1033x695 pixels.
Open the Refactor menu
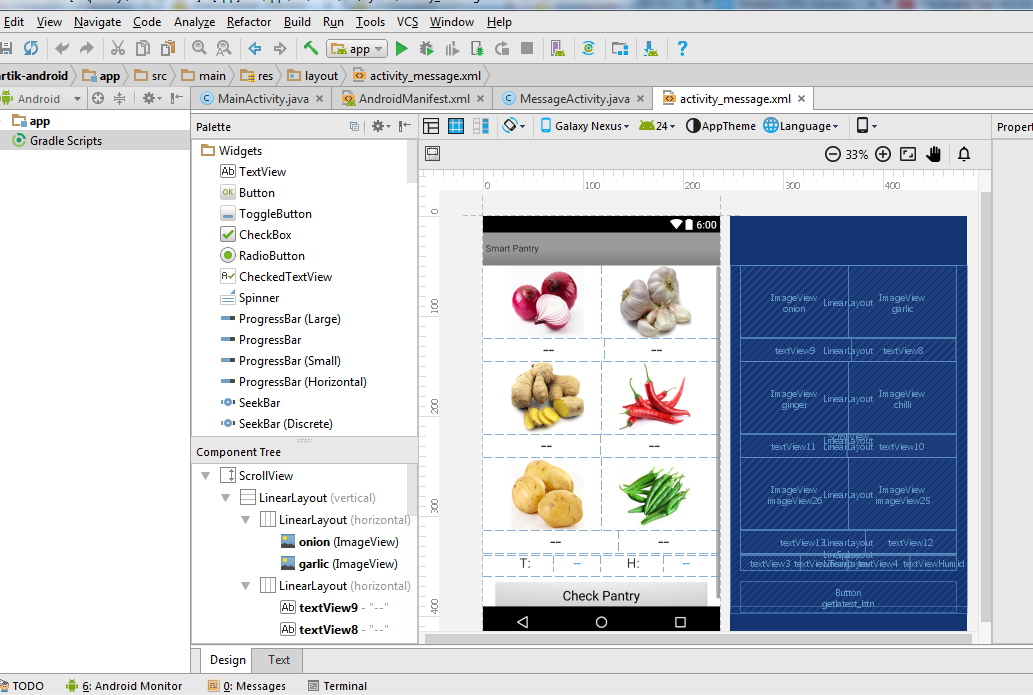click(248, 22)
